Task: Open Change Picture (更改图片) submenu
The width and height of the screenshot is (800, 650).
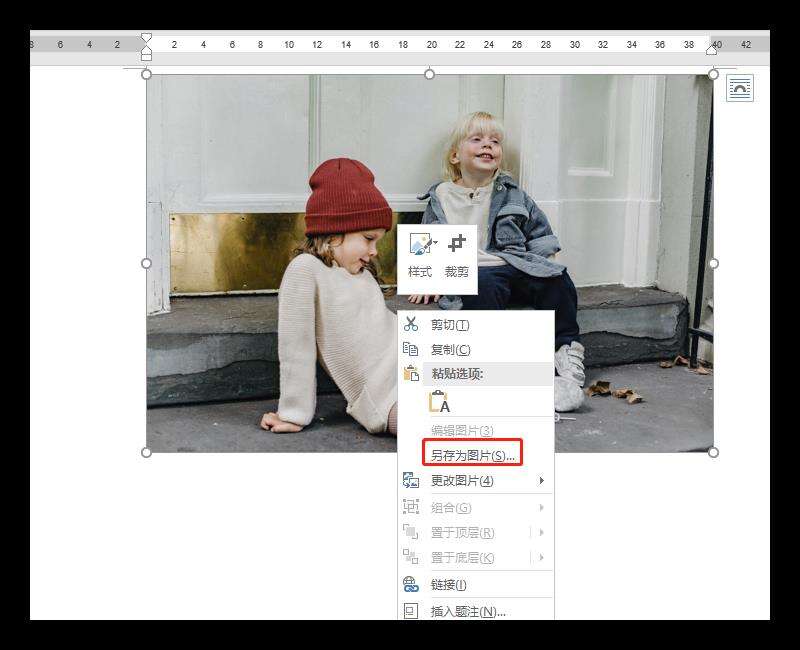Action: point(476,481)
